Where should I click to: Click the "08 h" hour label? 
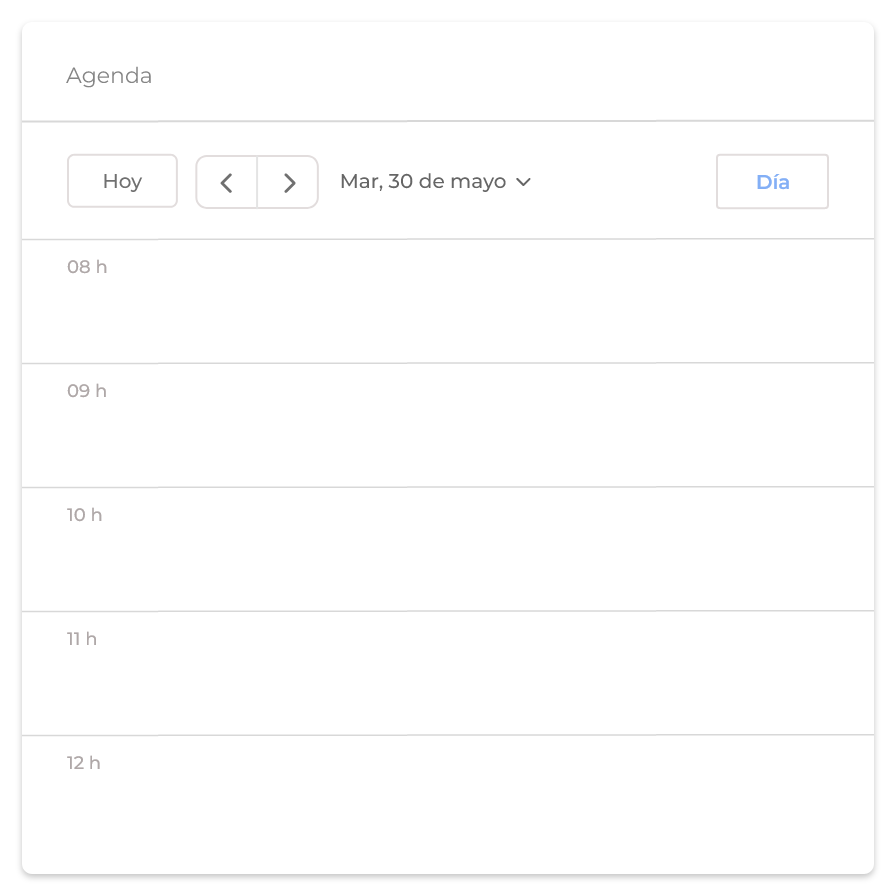(x=87, y=267)
